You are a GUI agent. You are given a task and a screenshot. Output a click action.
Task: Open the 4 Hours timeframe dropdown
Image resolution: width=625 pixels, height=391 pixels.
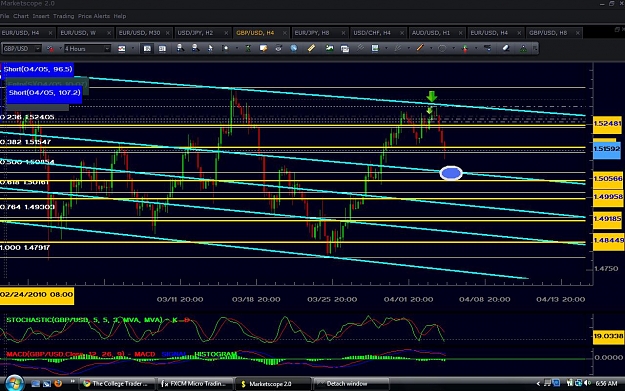(107, 49)
